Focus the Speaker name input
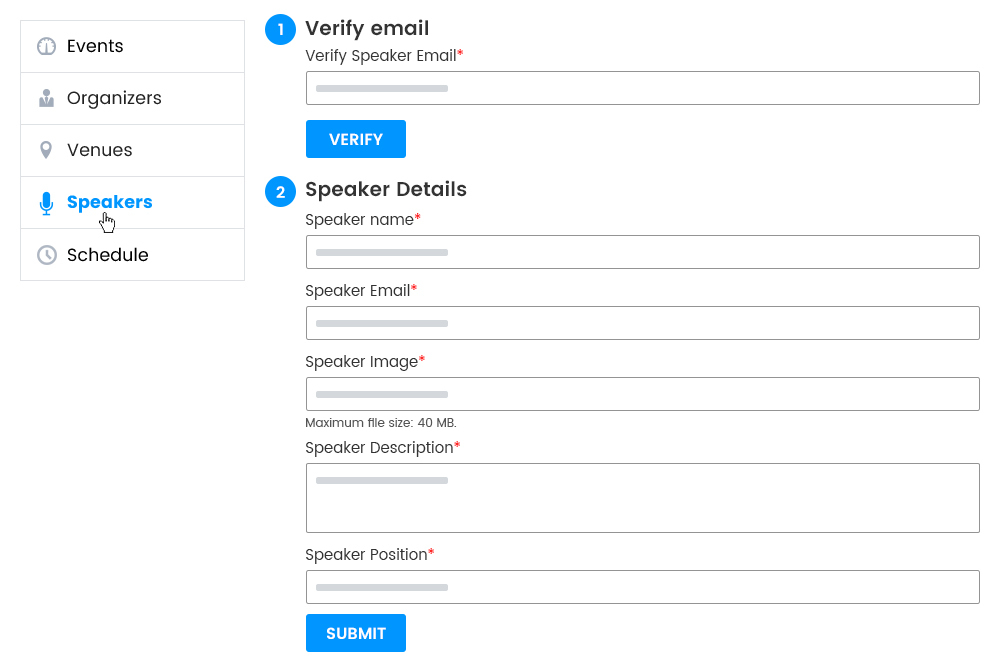The width and height of the screenshot is (1000, 667). pos(642,251)
